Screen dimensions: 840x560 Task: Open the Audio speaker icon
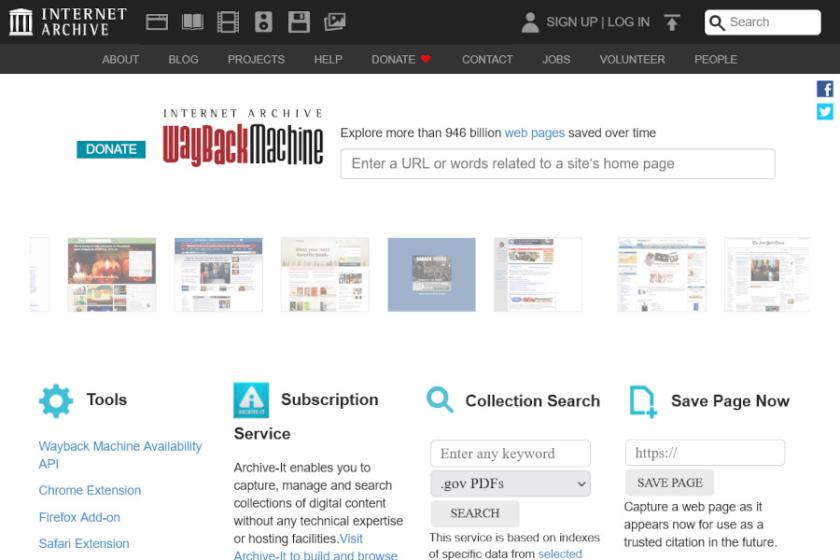pos(263,22)
